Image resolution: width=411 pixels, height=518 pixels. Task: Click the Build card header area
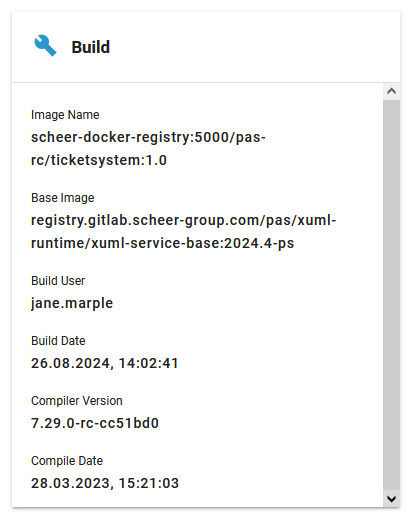coord(206,47)
